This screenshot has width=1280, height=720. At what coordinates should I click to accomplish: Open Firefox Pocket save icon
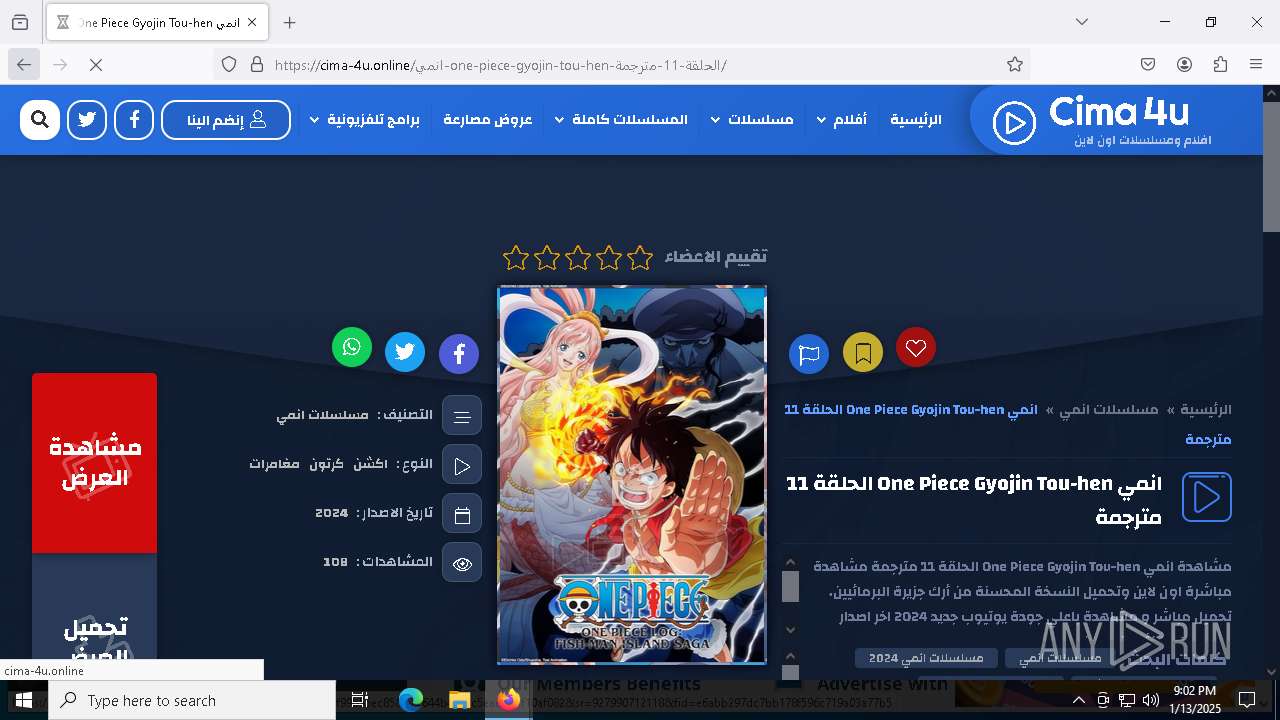click(1148, 65)
